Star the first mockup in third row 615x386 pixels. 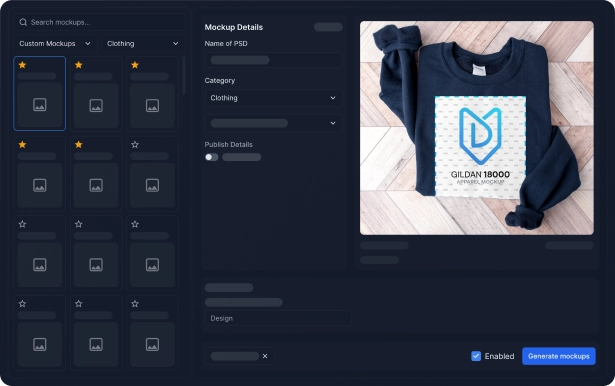22,224
